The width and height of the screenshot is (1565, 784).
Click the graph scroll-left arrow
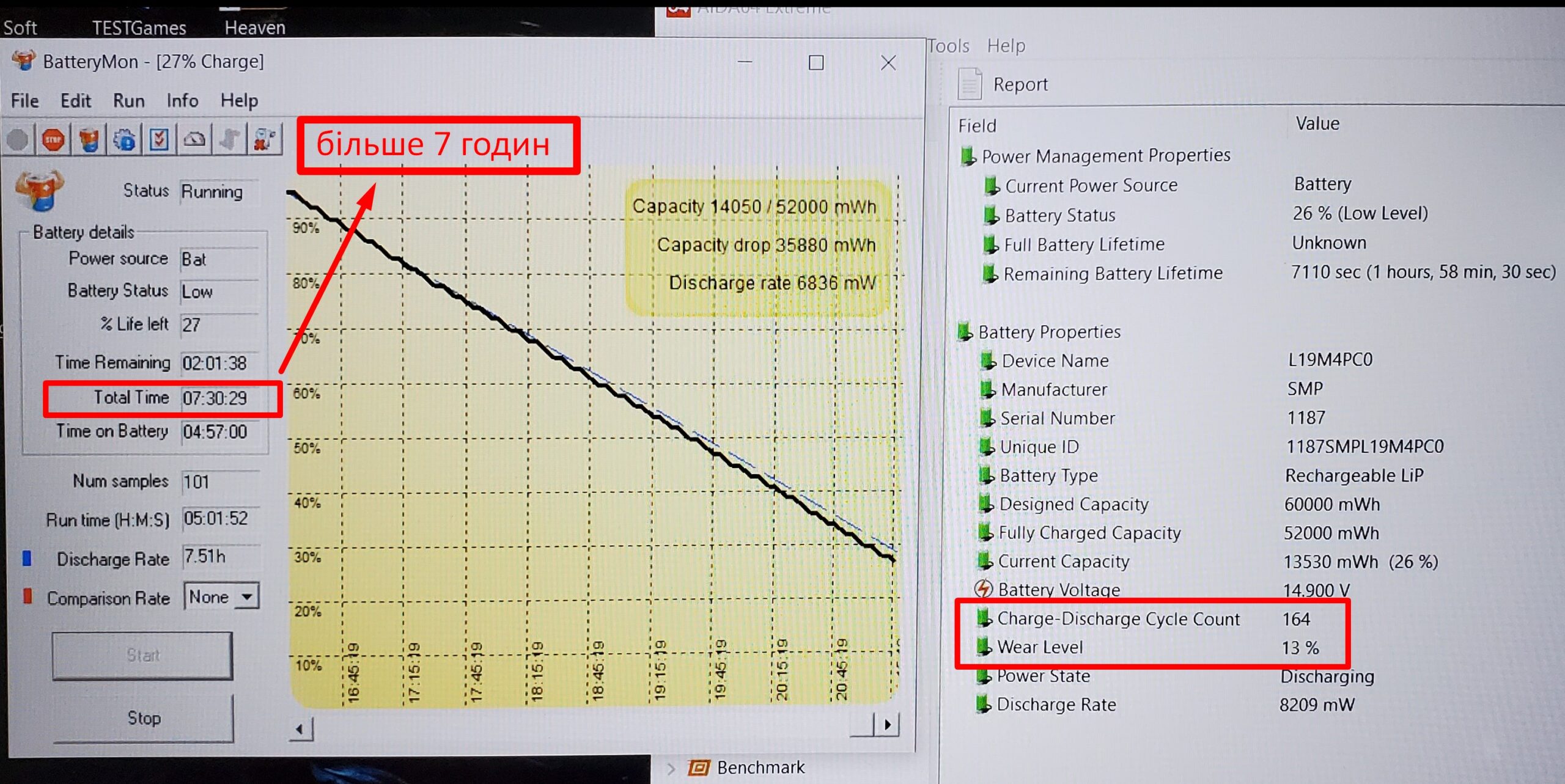pyautogui.click(x=300, y=729)
